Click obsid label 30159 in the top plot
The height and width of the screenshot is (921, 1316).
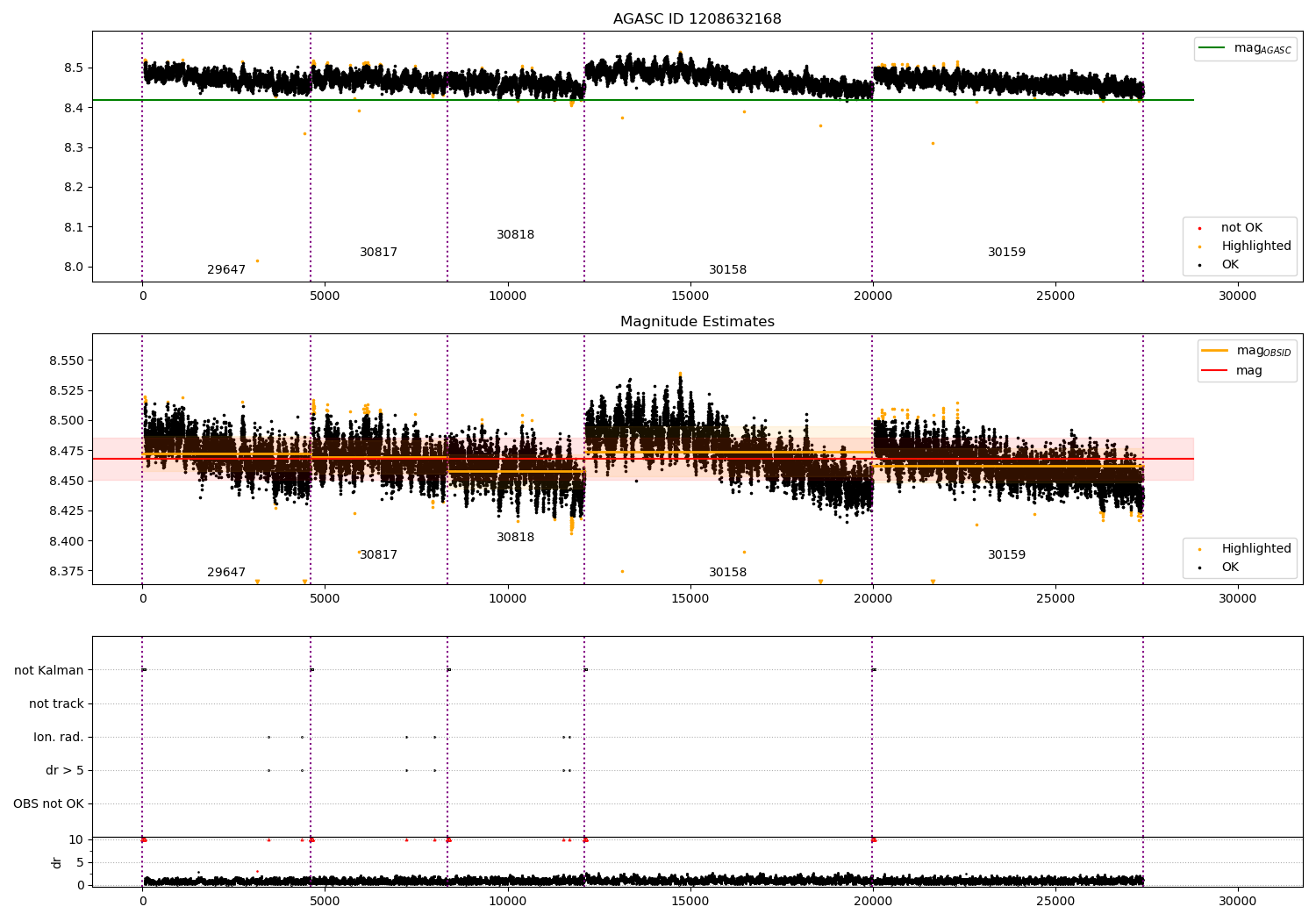1007,253
